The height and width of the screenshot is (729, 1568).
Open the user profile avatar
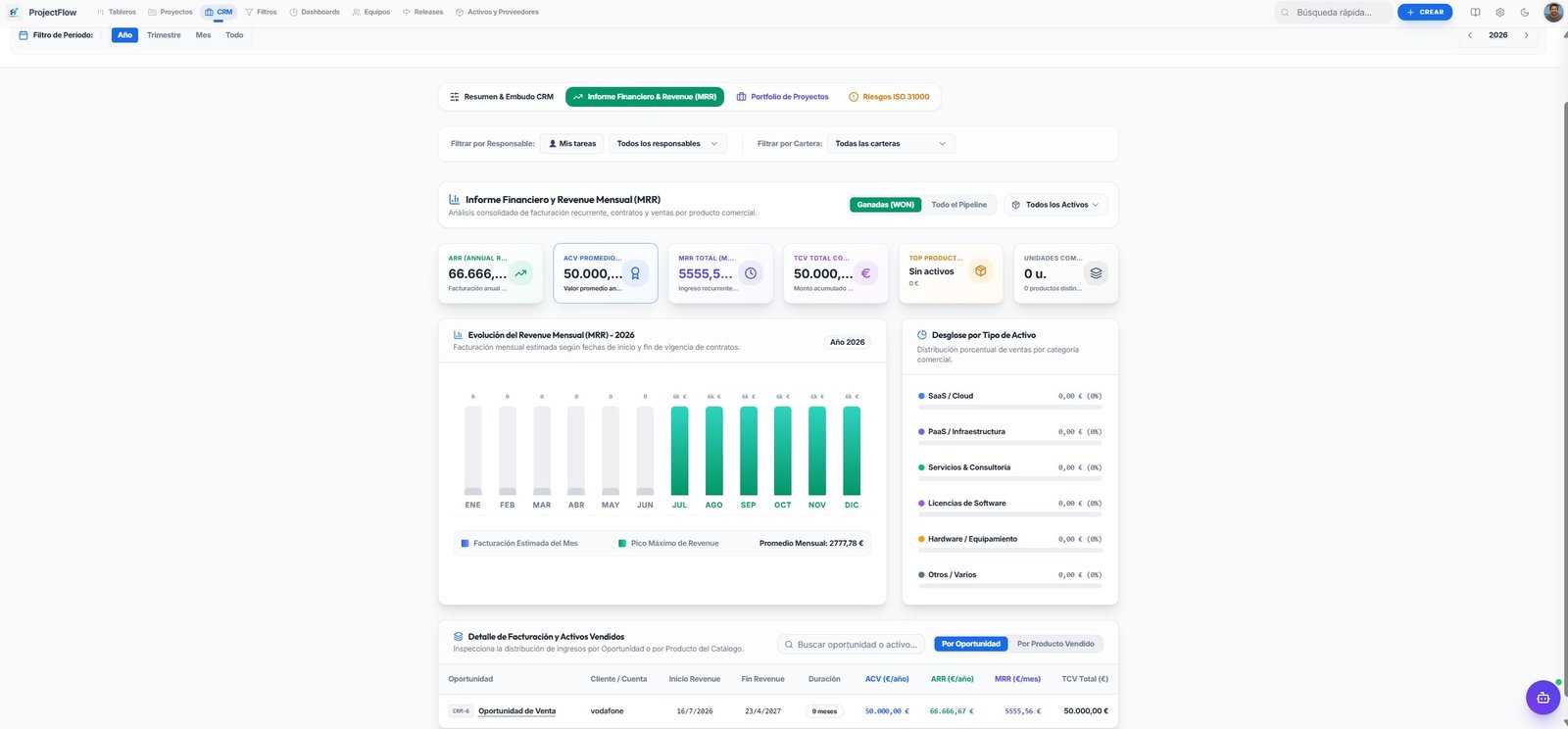[x=1553, y=12]
